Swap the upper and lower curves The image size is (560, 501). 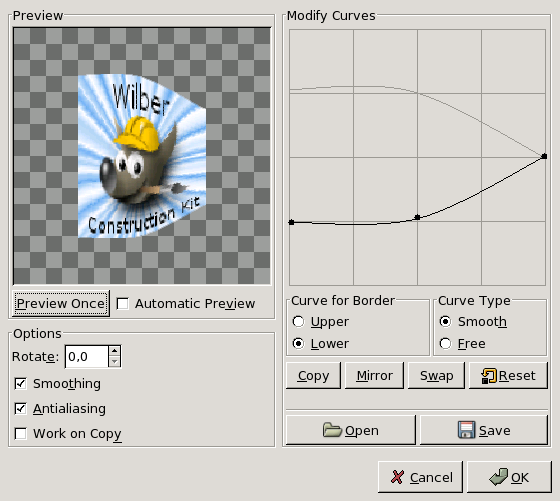436,375
